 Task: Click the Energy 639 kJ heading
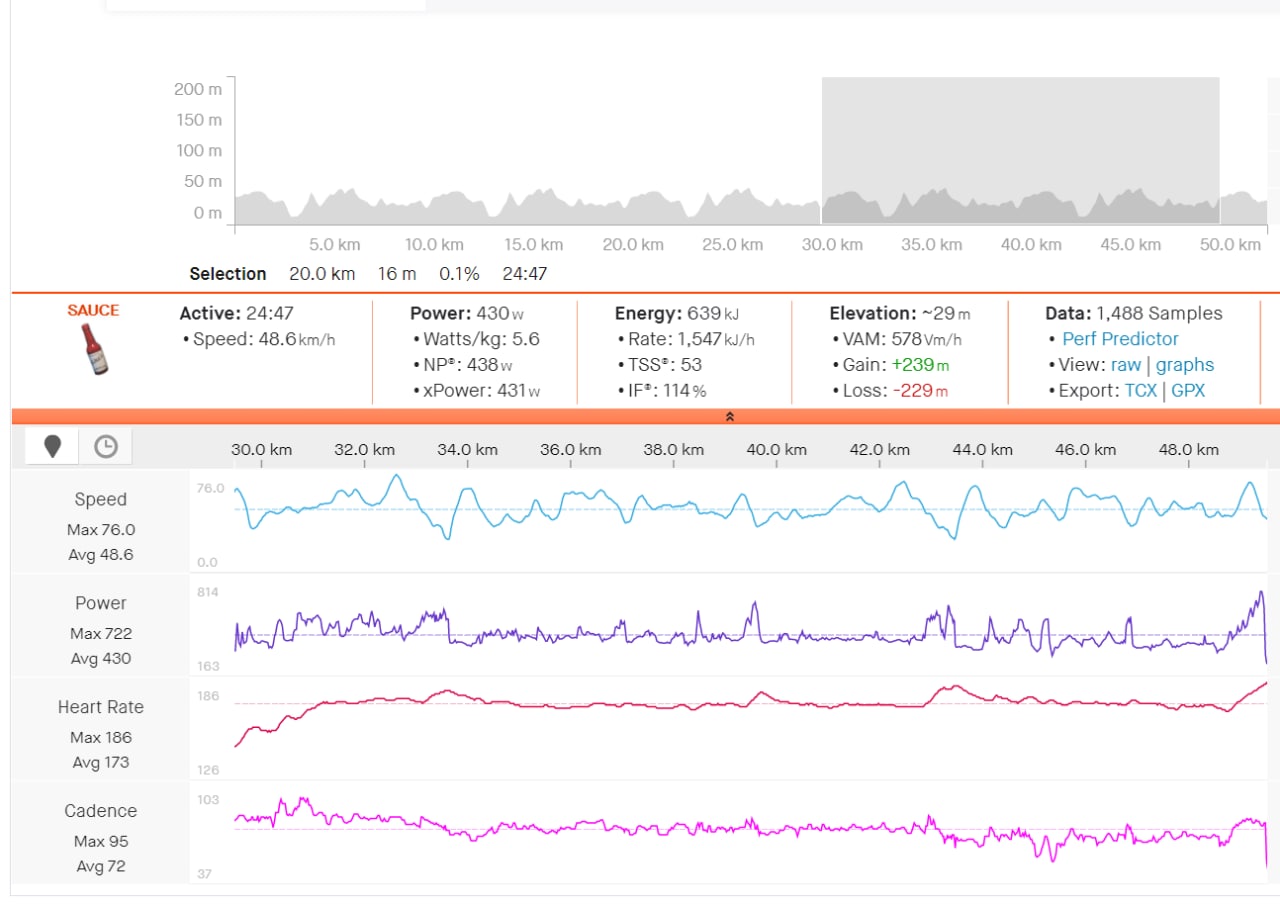[x=677, y=313]
